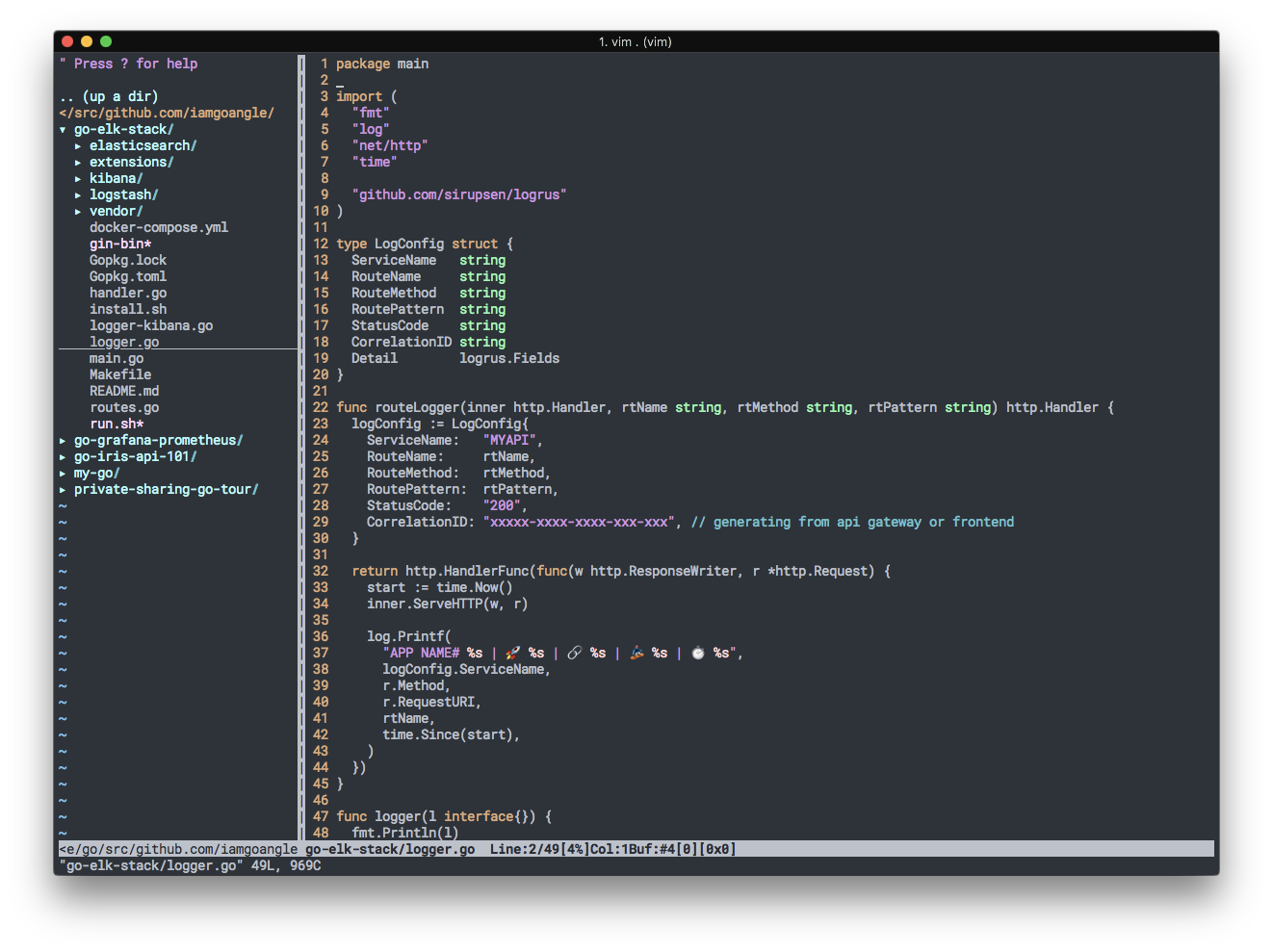Click the 'Press ? for help' hint
Screen dimensions: 1273x952
click(x=128, y=64)
